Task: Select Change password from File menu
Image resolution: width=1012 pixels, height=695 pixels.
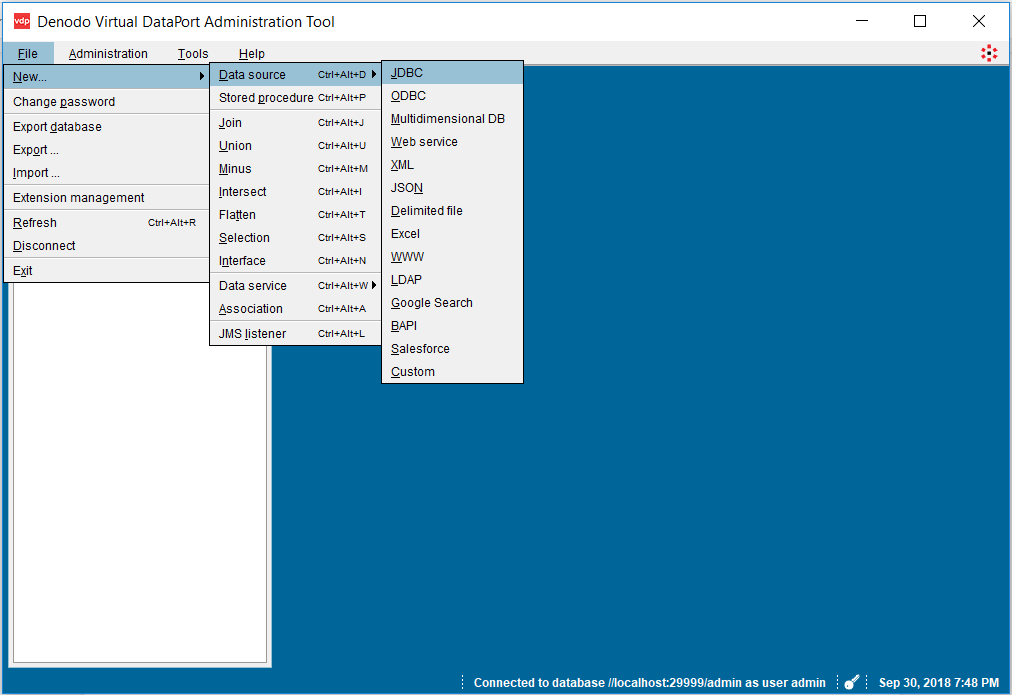Action: pyautogui.click(x=106, y=102)
